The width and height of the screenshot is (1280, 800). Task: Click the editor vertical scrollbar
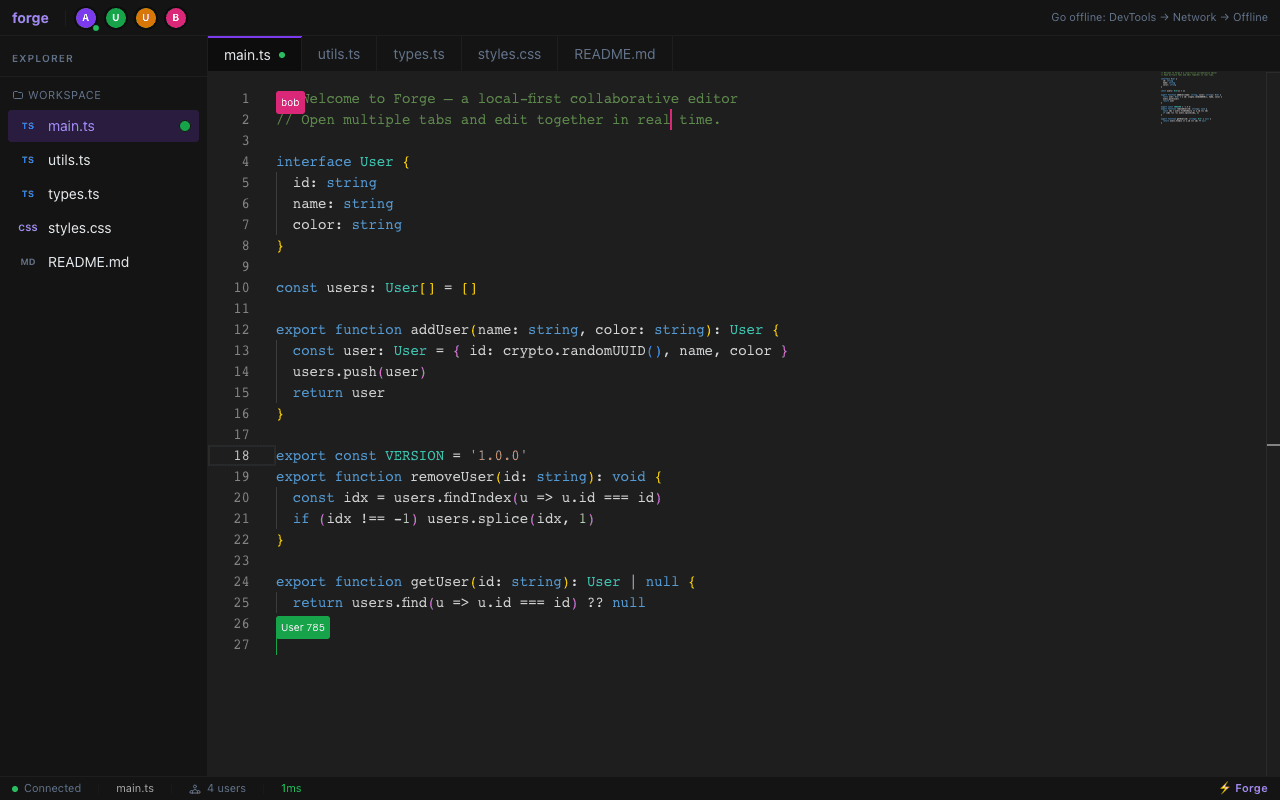pyautogui.click(x=1273, y=424)
